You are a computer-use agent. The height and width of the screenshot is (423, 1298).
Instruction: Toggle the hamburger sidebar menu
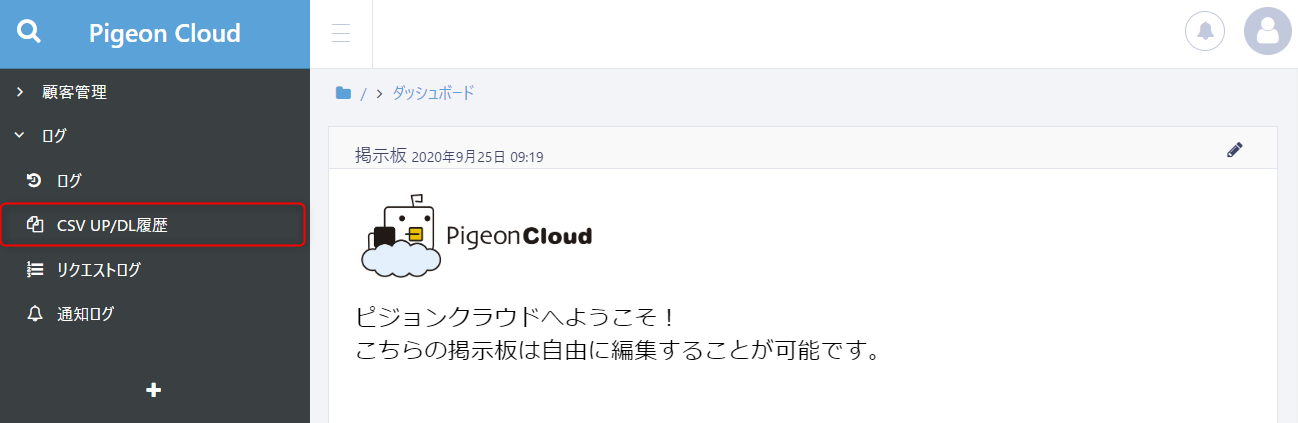pyautogui.click(x=341, y=33)
